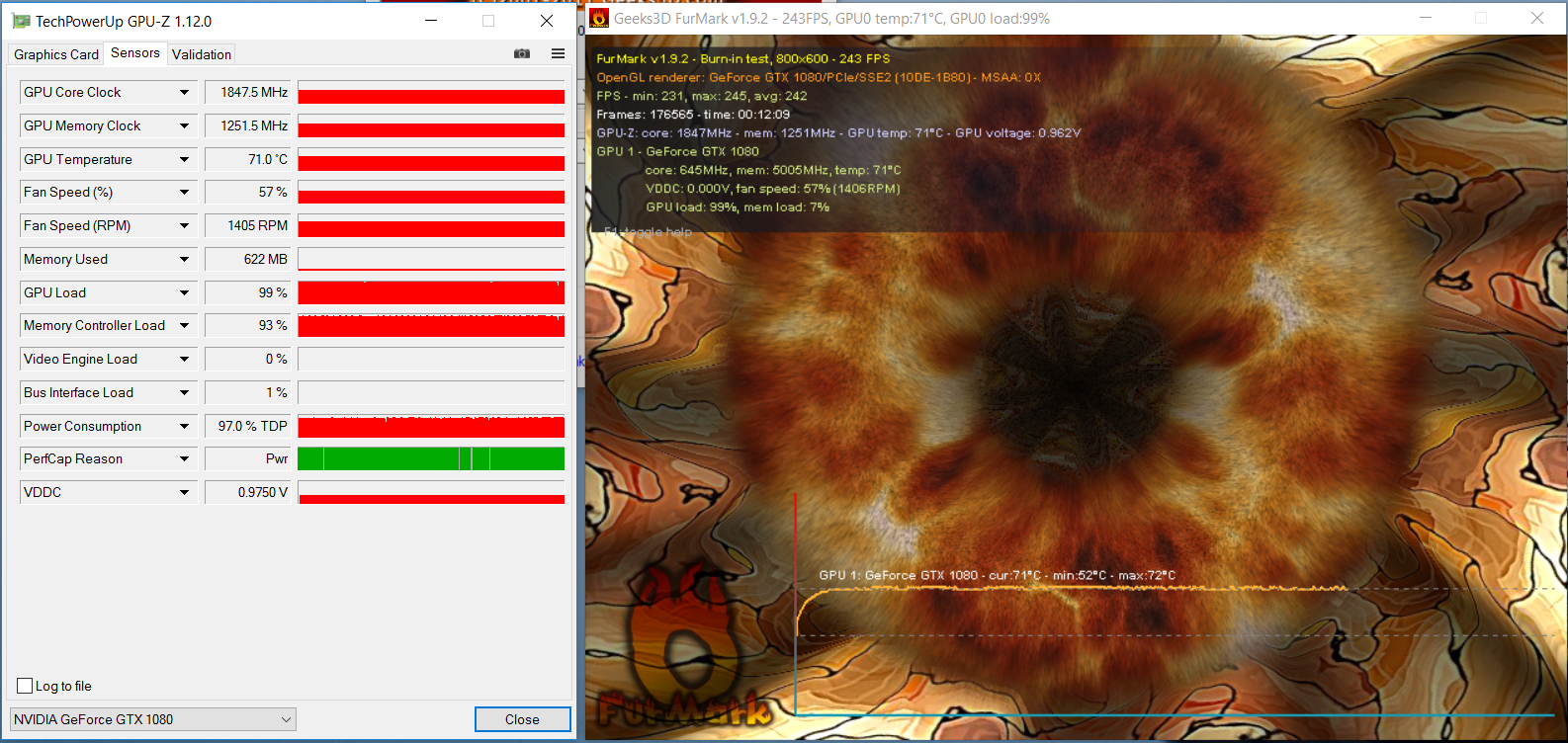Open the GPU Load sensor dropdown
This screenshot has height=743, width=1568.
tap(184, 292)
